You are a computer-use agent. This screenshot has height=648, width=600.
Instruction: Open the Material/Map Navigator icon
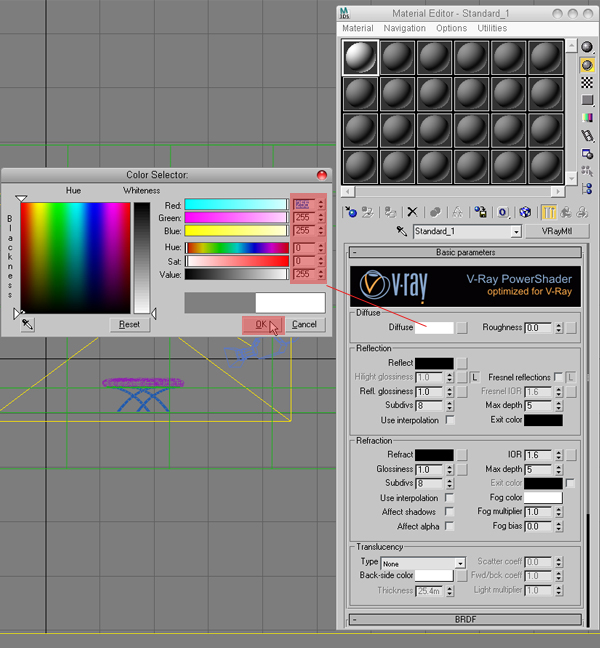click(587, 189)
